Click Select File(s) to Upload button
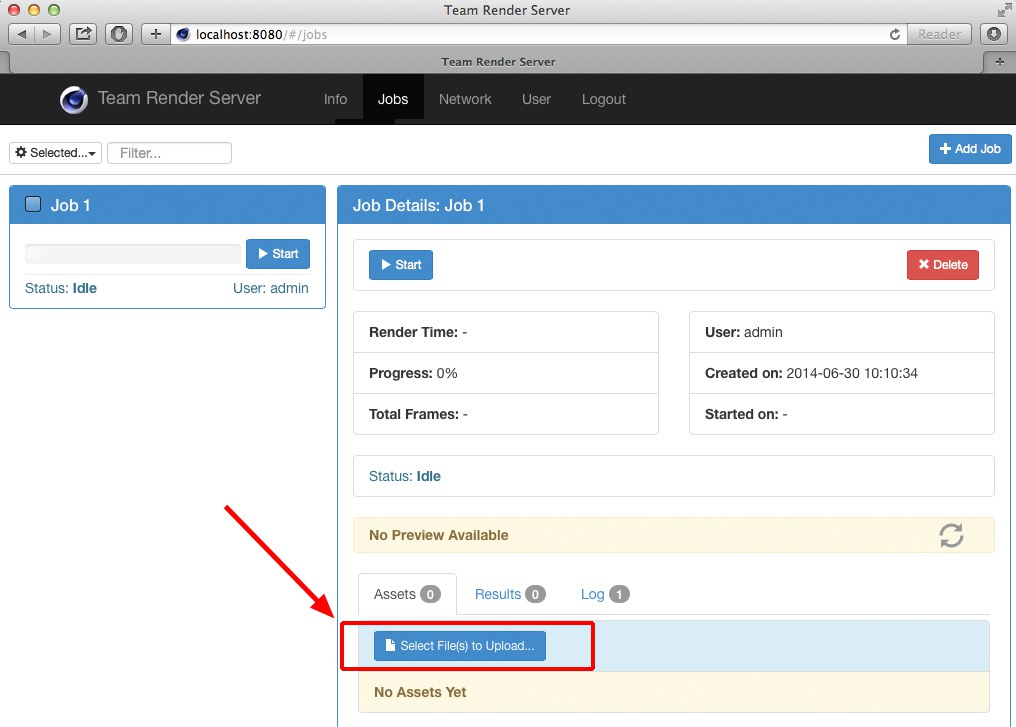The width and height of the screenshot is (1016, 727). click(x=460, y=646)
